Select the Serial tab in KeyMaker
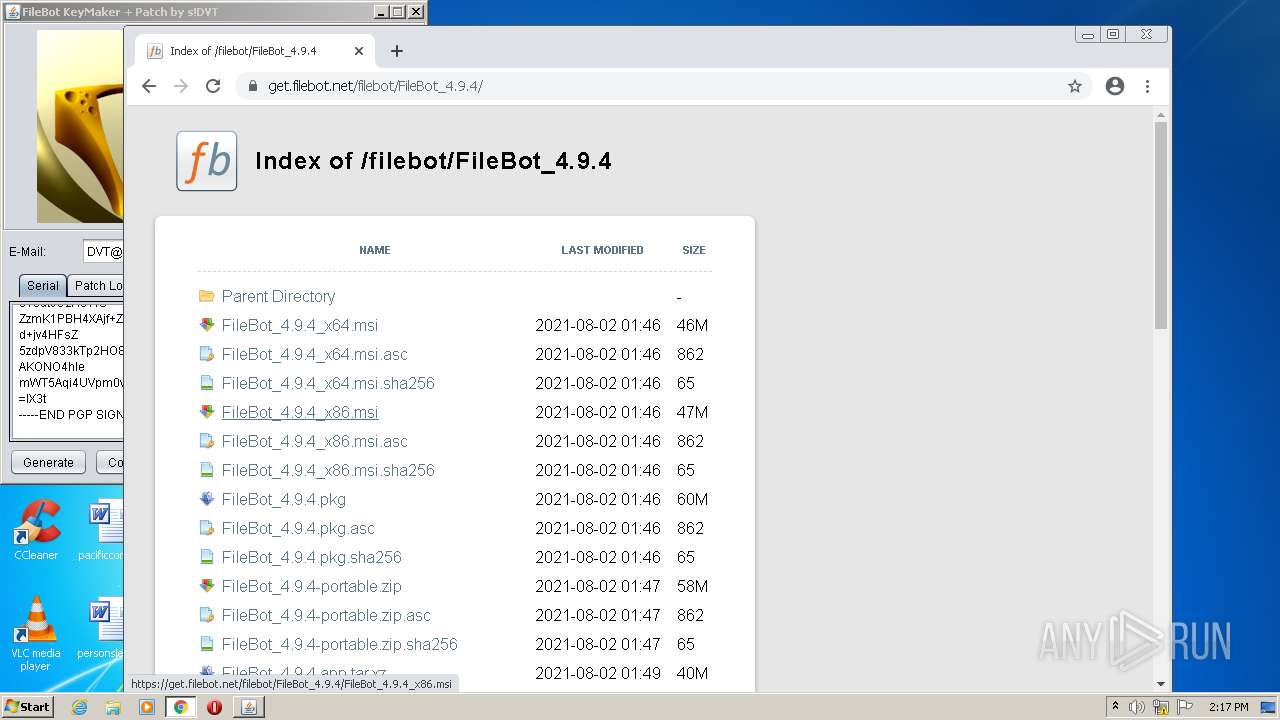This screenshot has width=1280, height=720. 42,285
